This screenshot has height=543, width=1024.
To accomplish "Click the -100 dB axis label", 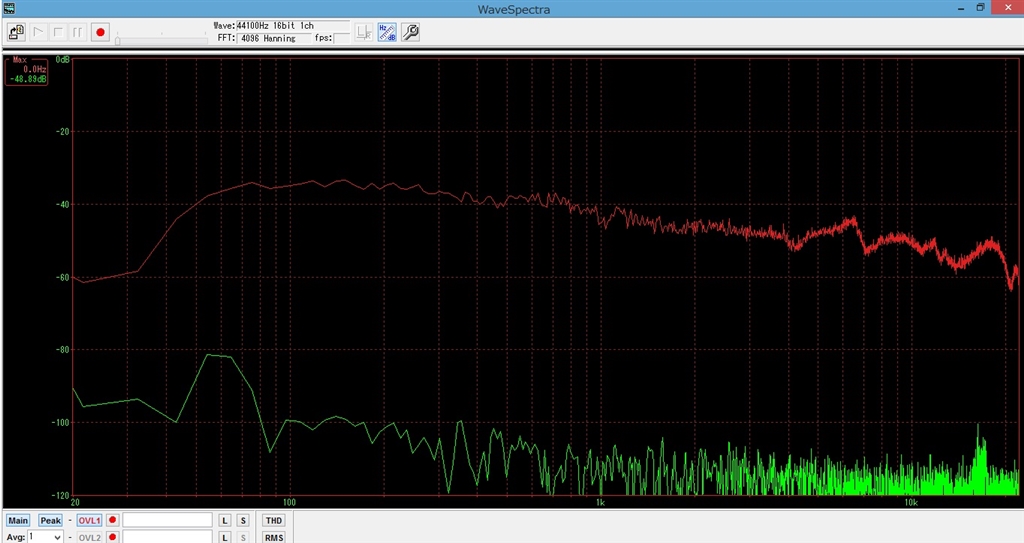I will (60, 422).
